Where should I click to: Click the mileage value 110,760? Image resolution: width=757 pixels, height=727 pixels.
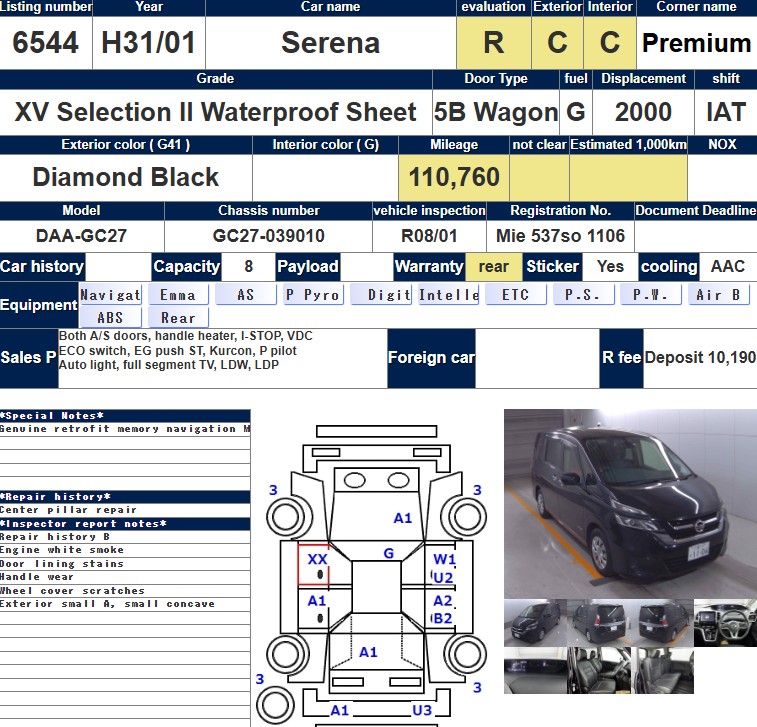point(454,177)
